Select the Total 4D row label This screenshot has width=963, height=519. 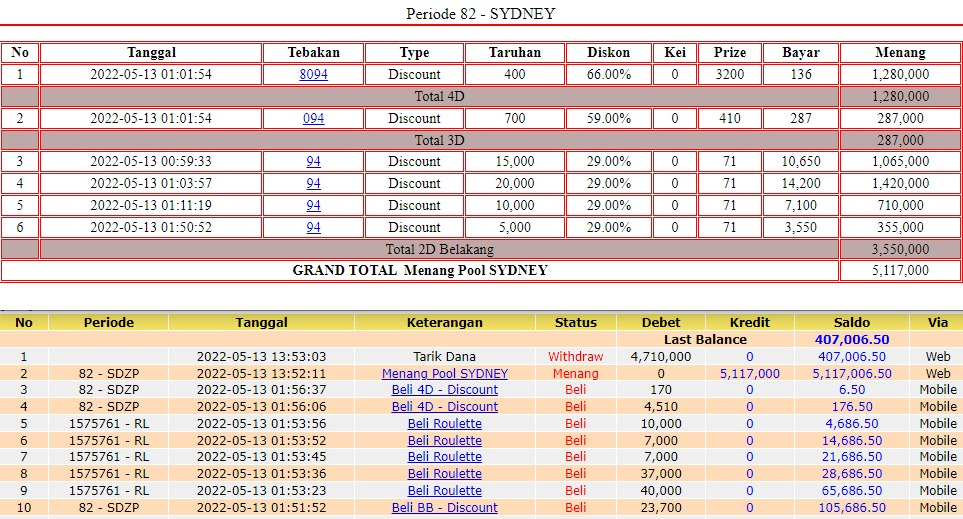pyautogui.click(x=439, y=96)
